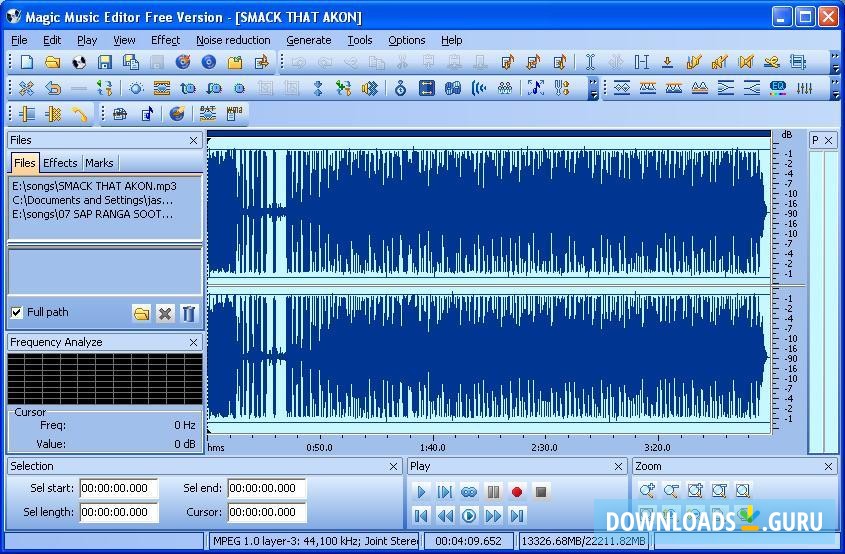The width and height of the screenshot is (845, 554).
Task: Close the Selection panel
Action: click(394, 466)
